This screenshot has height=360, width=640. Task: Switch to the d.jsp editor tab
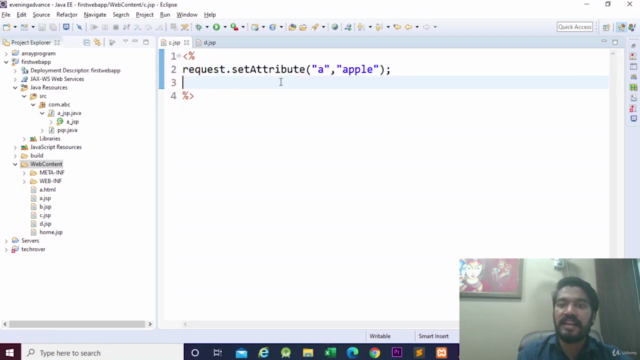click(206, 42)
